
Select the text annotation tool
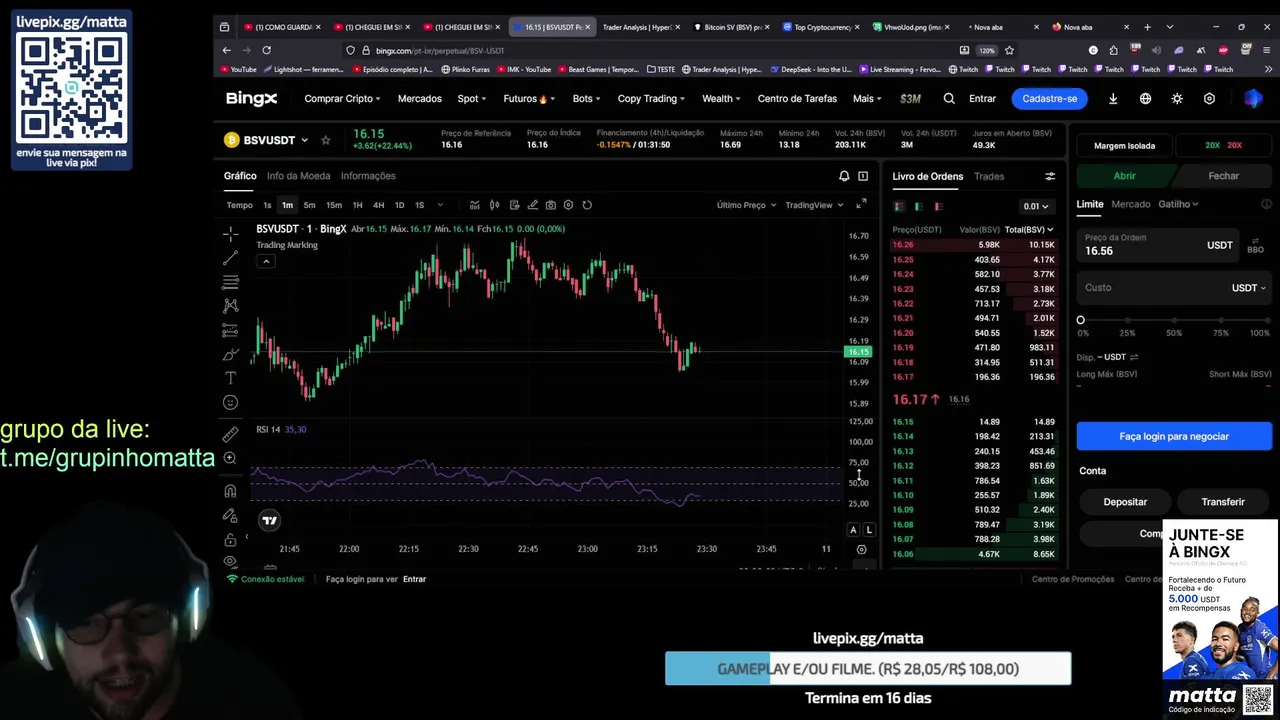[230, 378]
